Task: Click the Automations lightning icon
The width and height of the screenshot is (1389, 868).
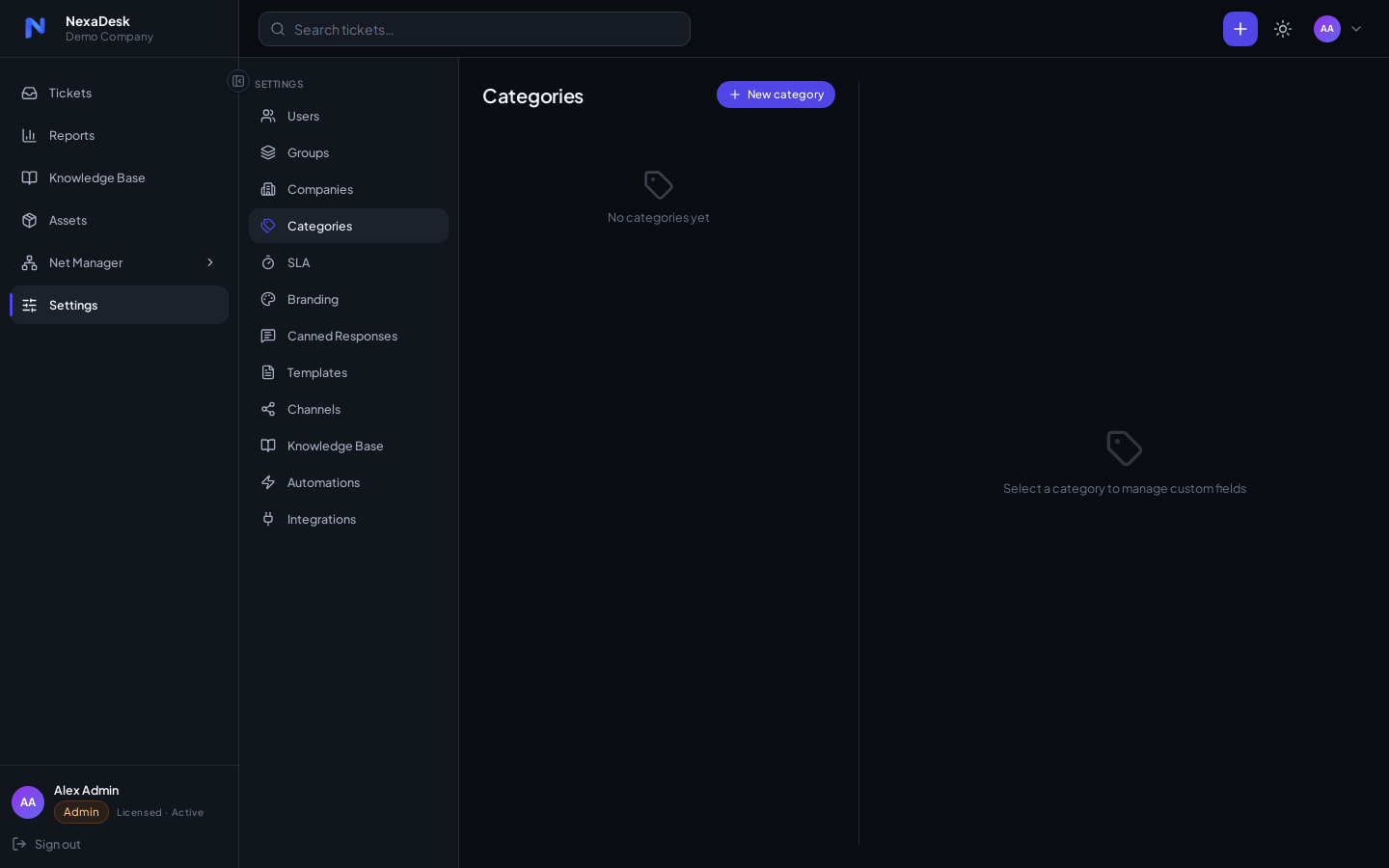Action: [268, 482]
